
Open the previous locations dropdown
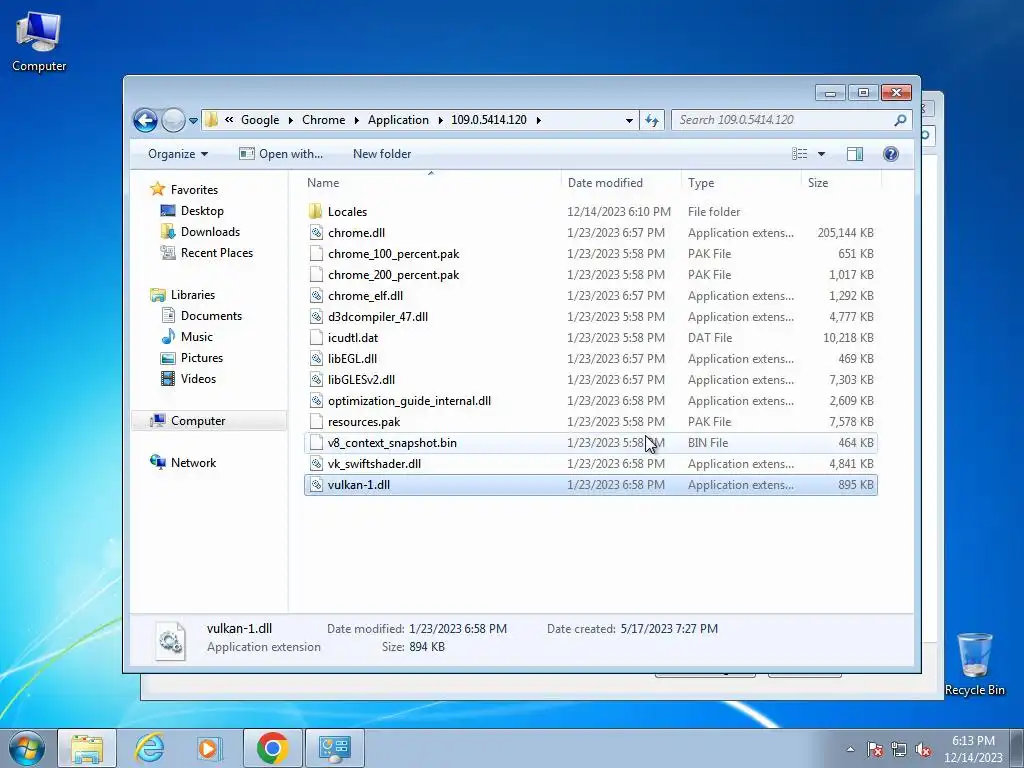click(629, 120)
